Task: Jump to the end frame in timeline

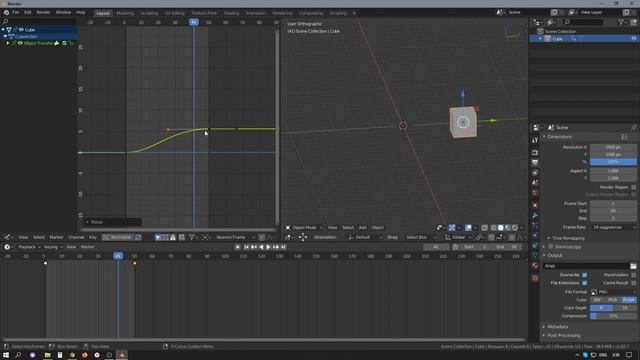Action: 283,247
